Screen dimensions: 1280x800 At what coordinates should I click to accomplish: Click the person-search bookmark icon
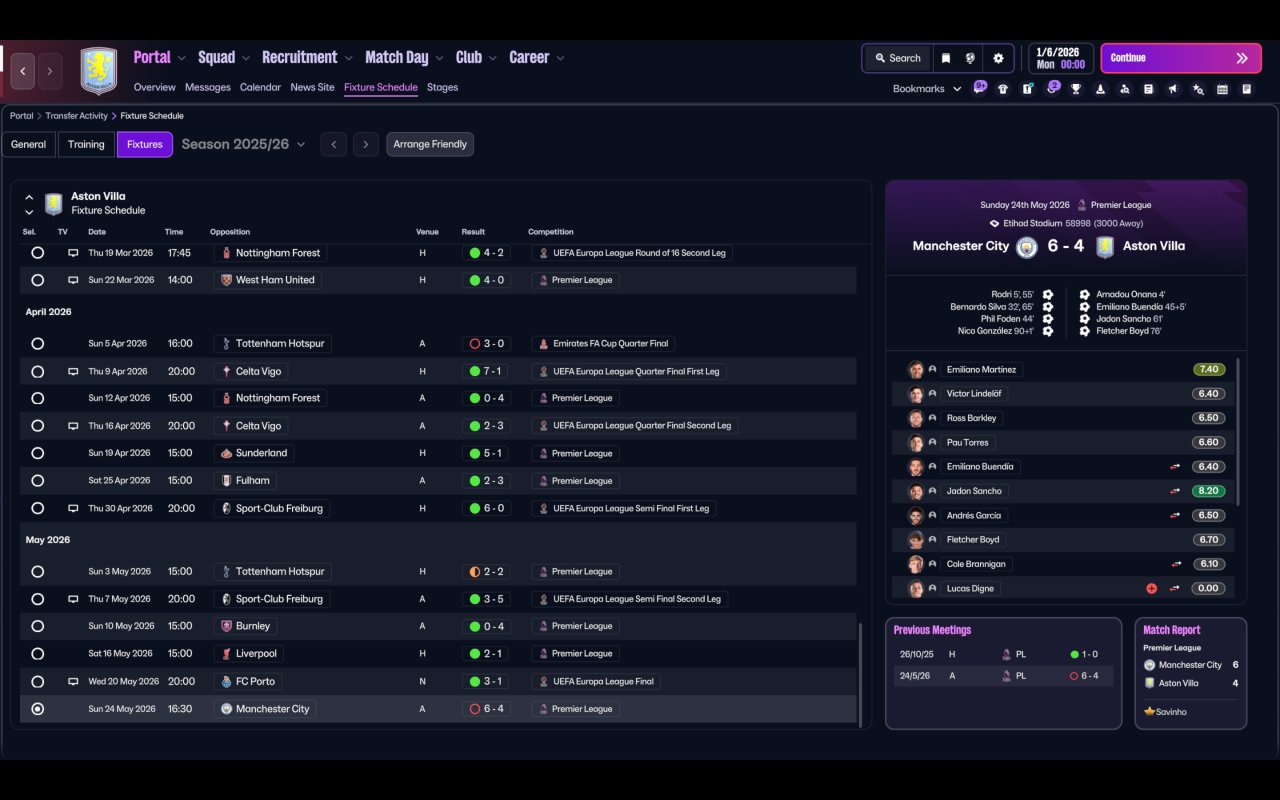point(1125,89)
